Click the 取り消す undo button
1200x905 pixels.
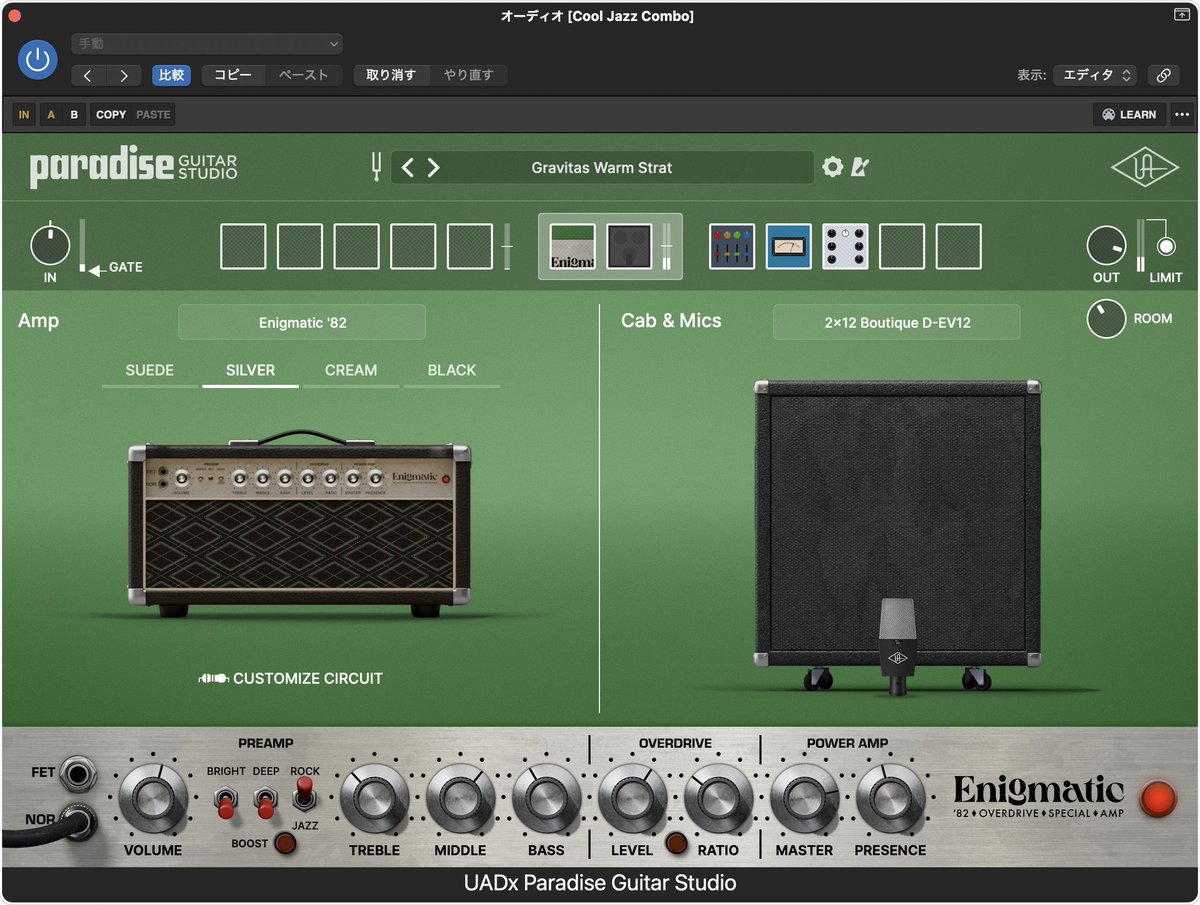[391, 75]
